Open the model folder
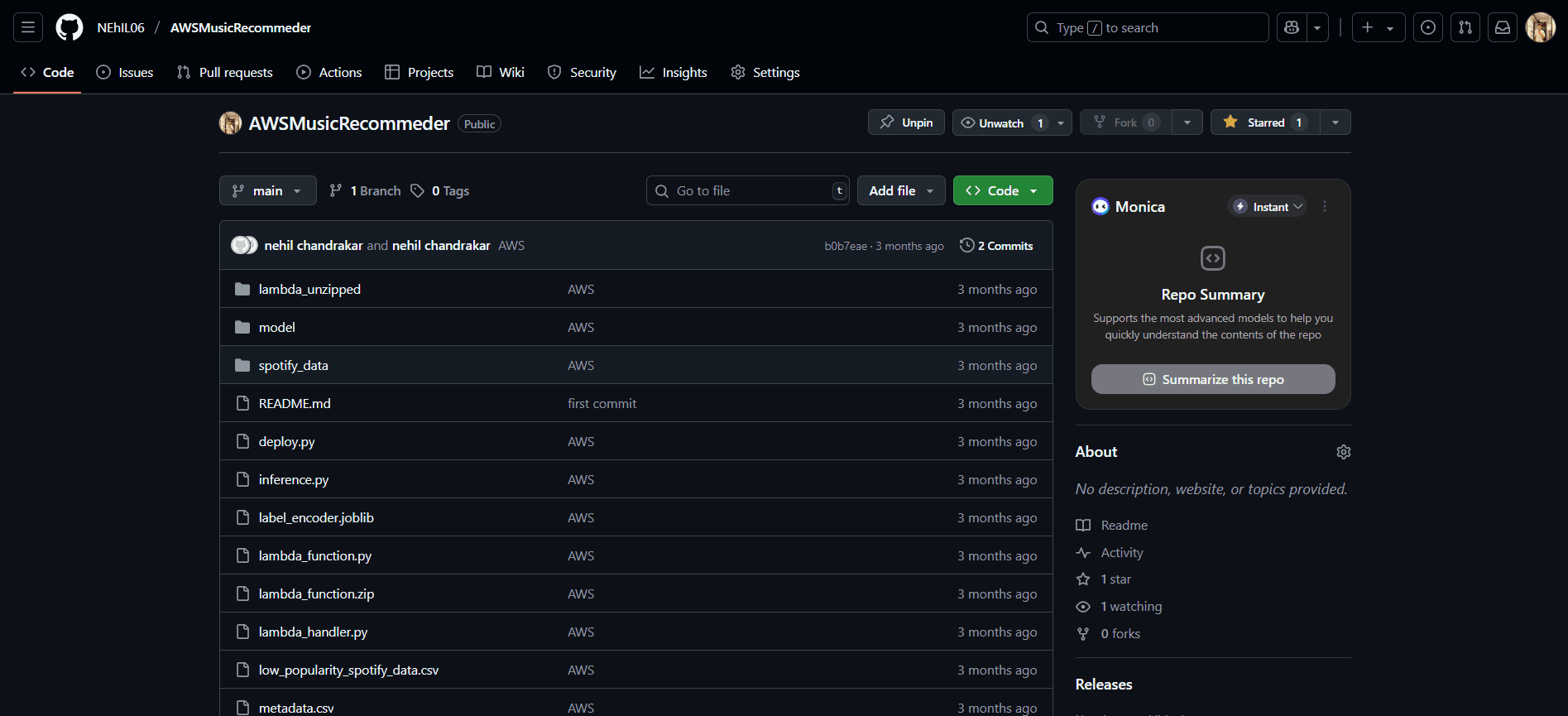 point(276,327)
